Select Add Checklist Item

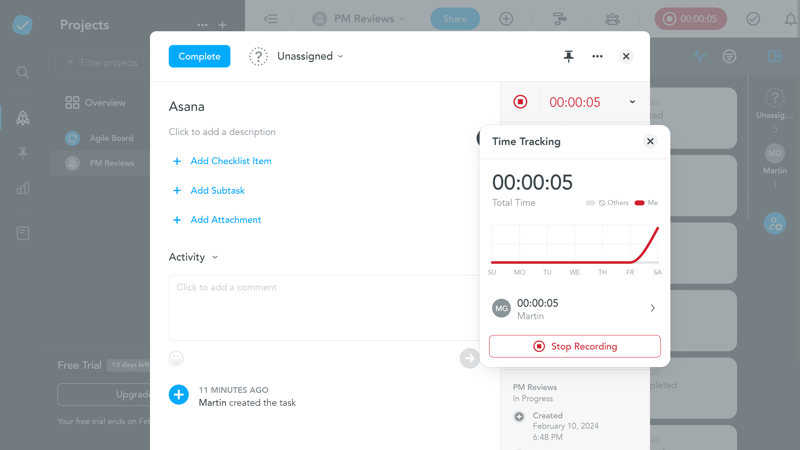click(x=230, y=161)
